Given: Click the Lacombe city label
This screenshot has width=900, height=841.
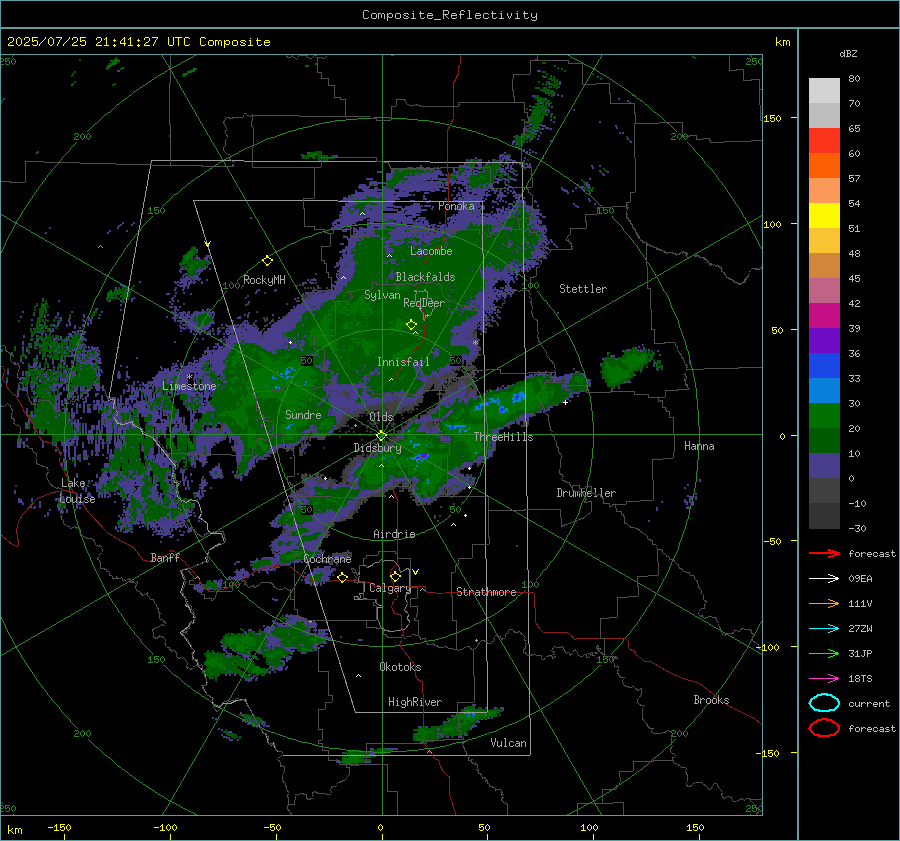Looking at the screenshot, I should point(431,251).
